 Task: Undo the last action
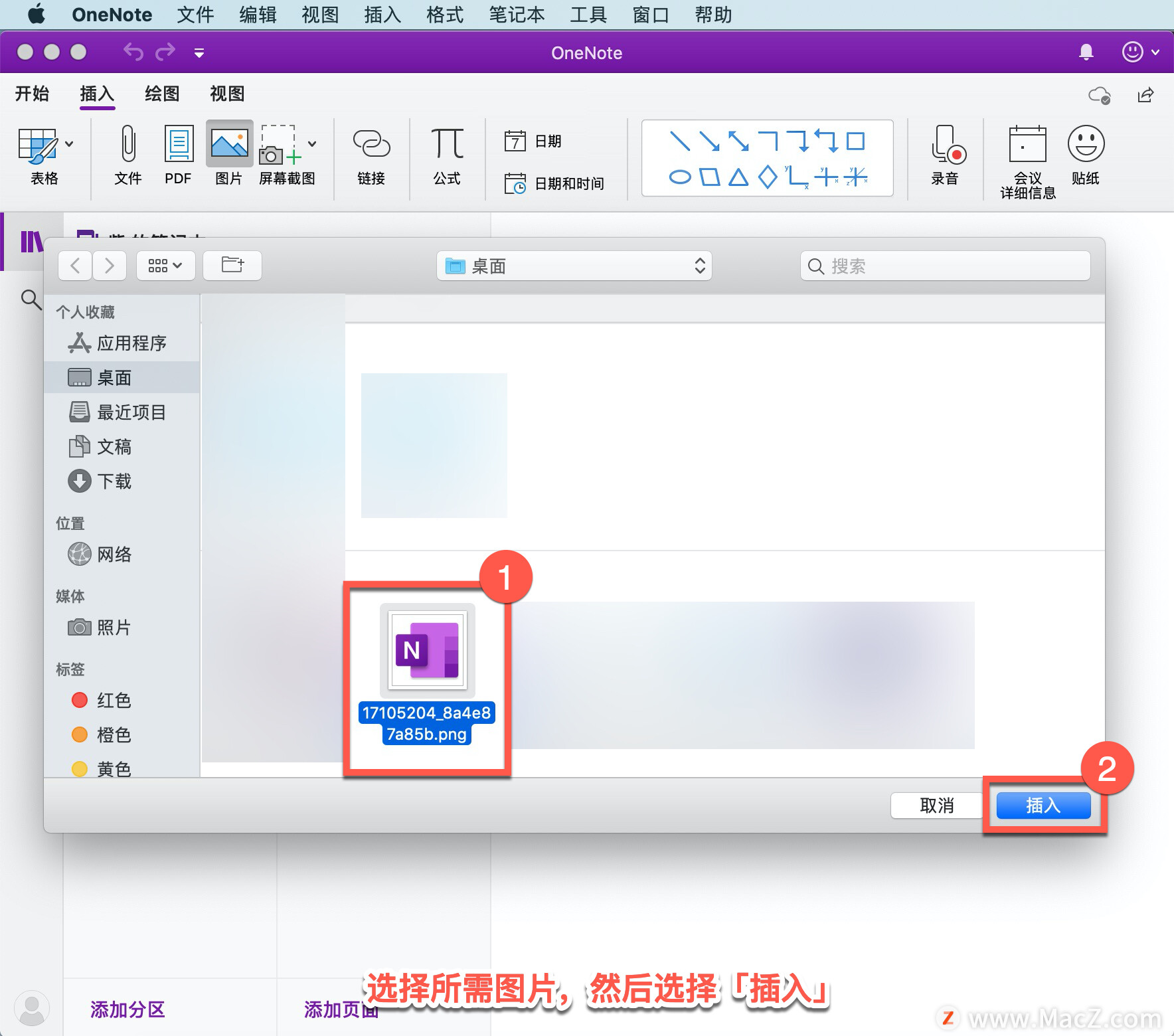(x=133, y=52)
